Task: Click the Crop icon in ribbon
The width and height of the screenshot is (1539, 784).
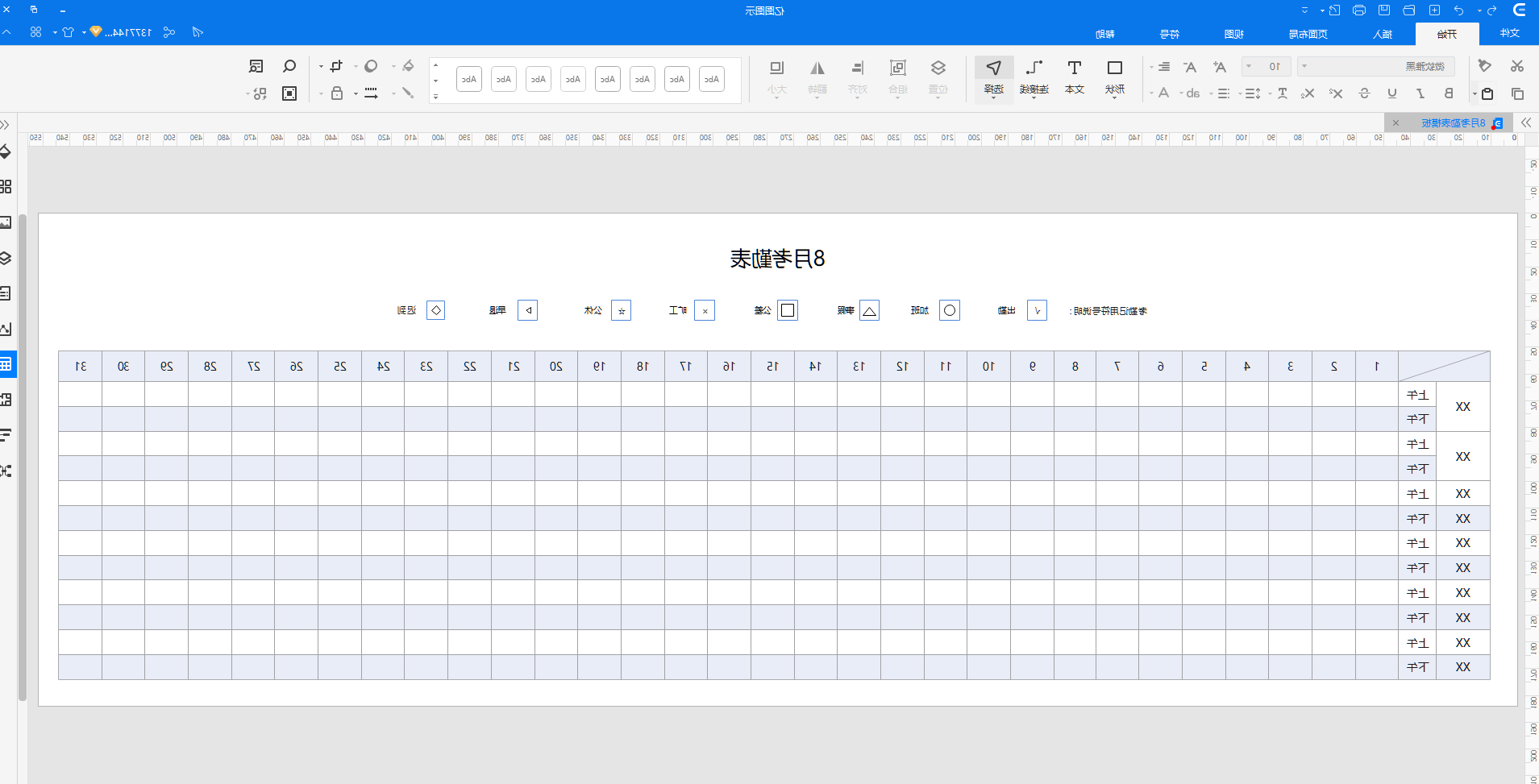Action: tap(336, 66)
